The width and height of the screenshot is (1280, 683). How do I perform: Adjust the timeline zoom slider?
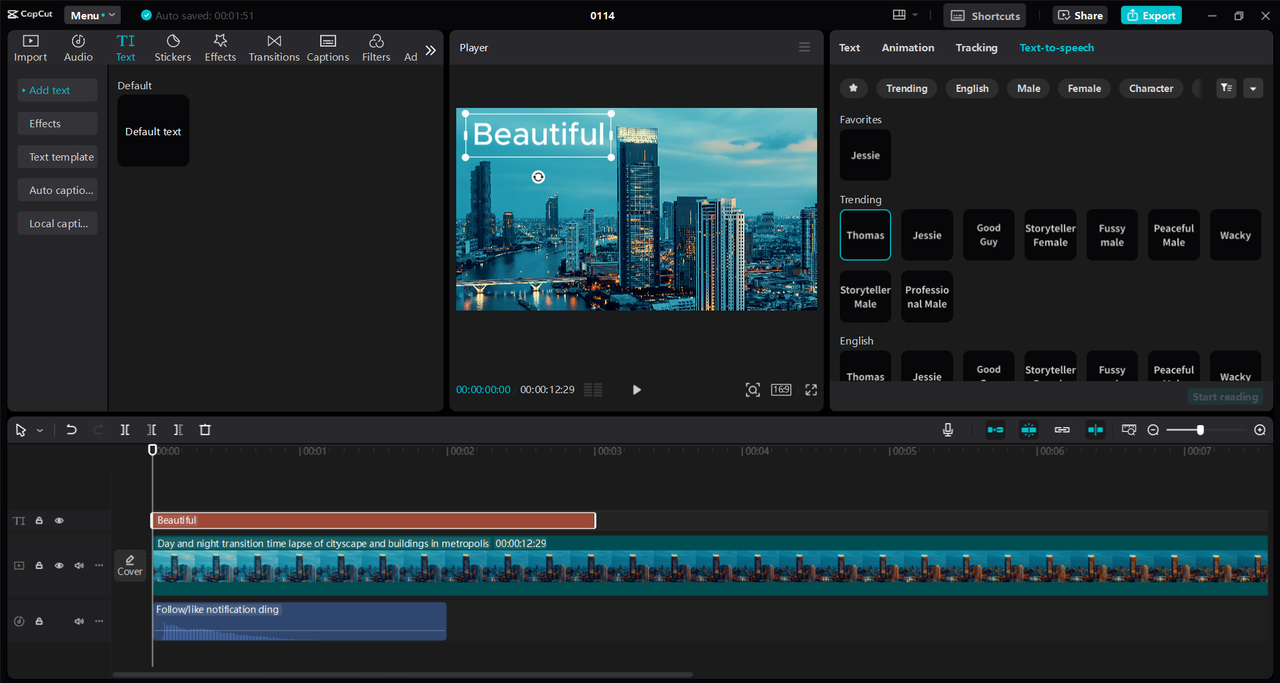click(x=1202, y=430)
